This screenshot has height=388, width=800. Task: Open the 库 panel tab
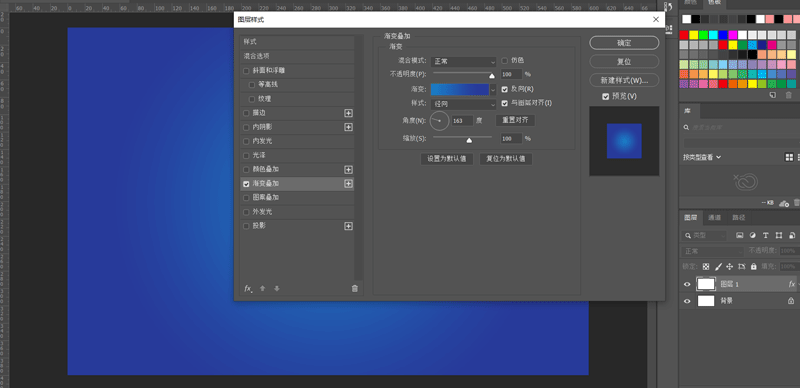point(687,111)
